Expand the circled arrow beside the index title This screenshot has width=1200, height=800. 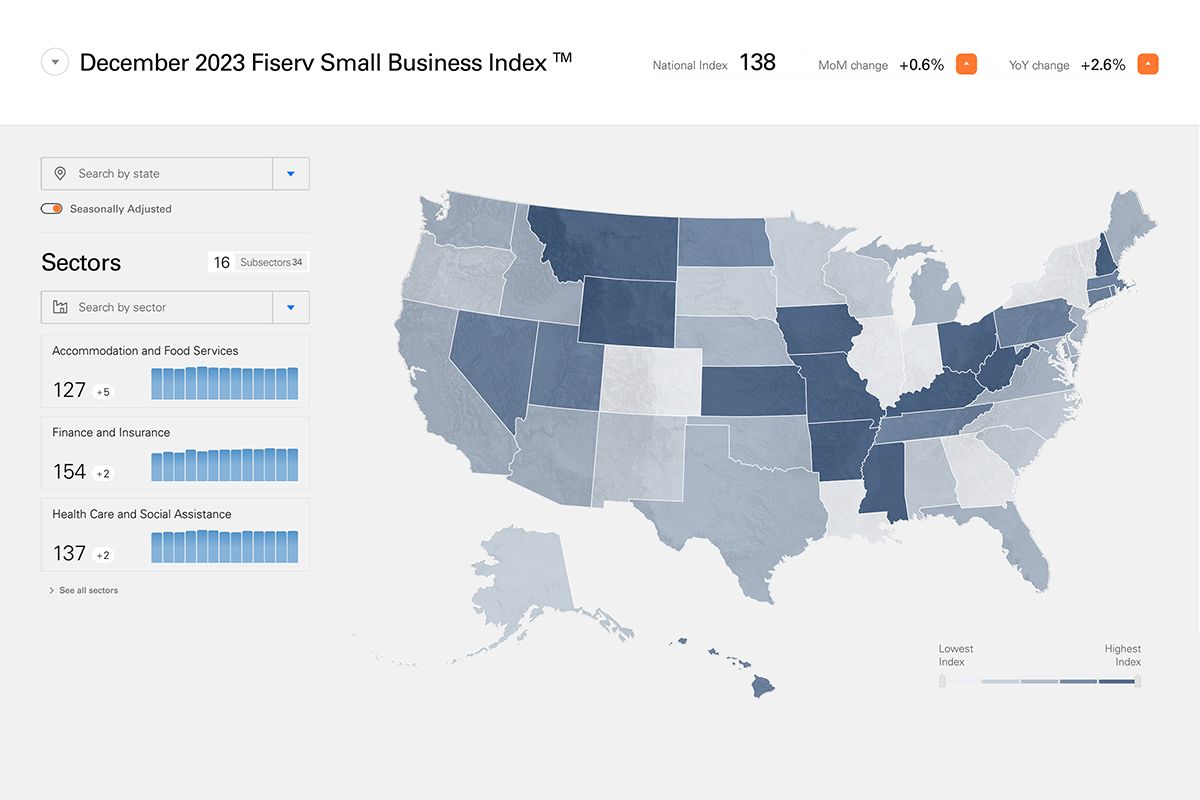[55, 62]
